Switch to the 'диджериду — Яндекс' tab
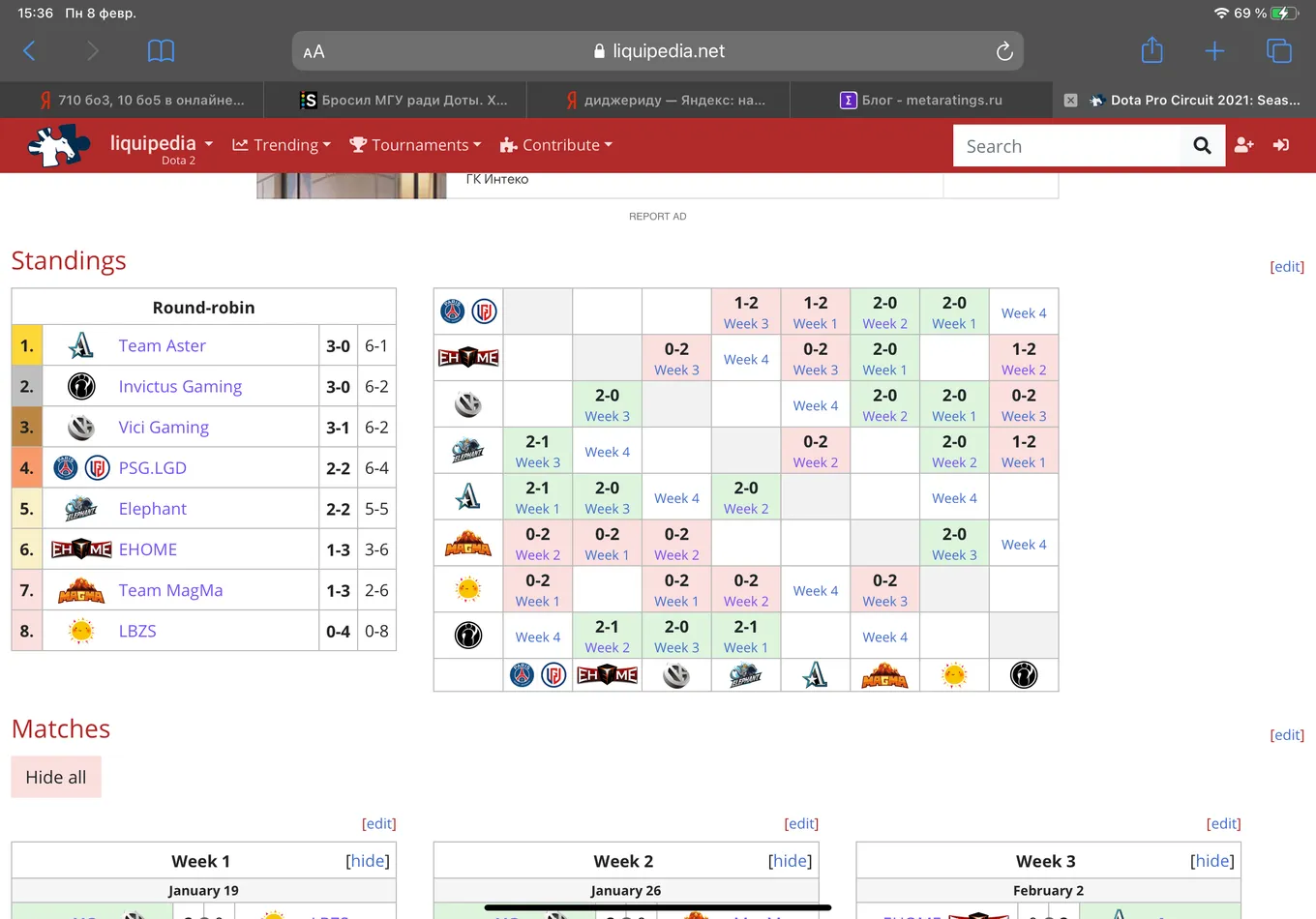 click(666, 100)
